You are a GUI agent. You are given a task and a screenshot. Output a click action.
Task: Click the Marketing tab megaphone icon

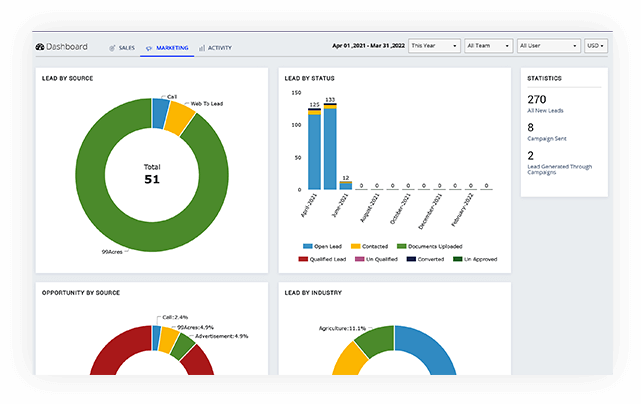[x=149, y=48]
